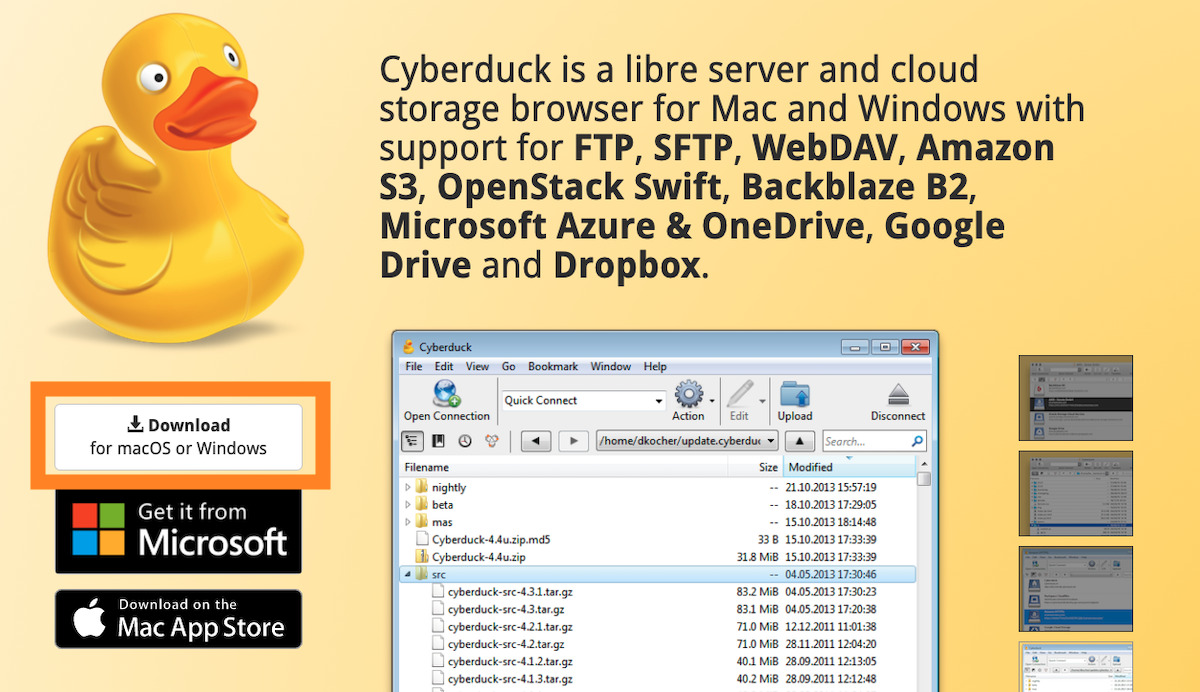The image size is (1200, 692).
Task: Click the Disconnect eject icon
Action: pos(897,392)
